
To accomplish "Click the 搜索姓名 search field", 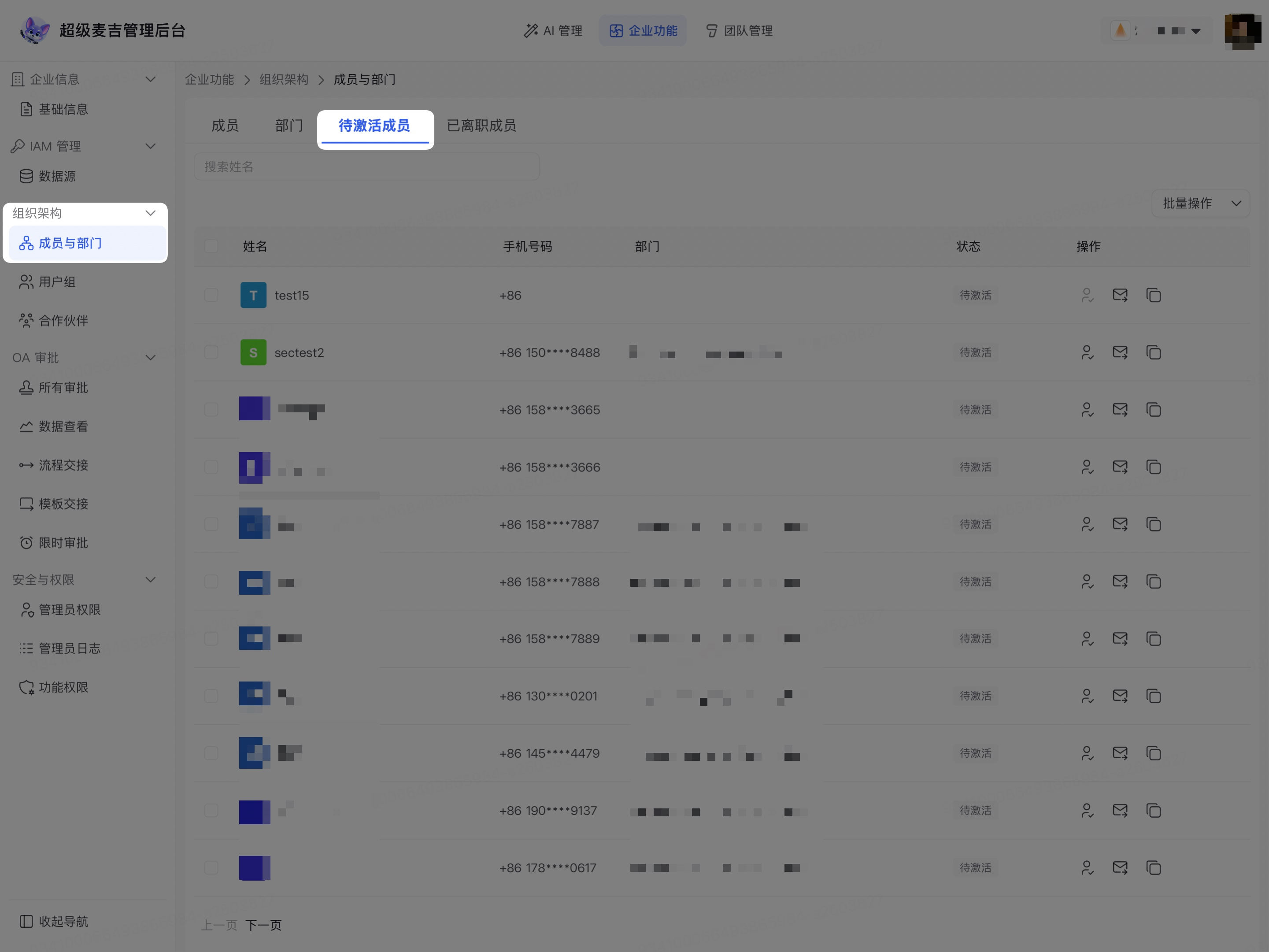I will click(366, 167).
